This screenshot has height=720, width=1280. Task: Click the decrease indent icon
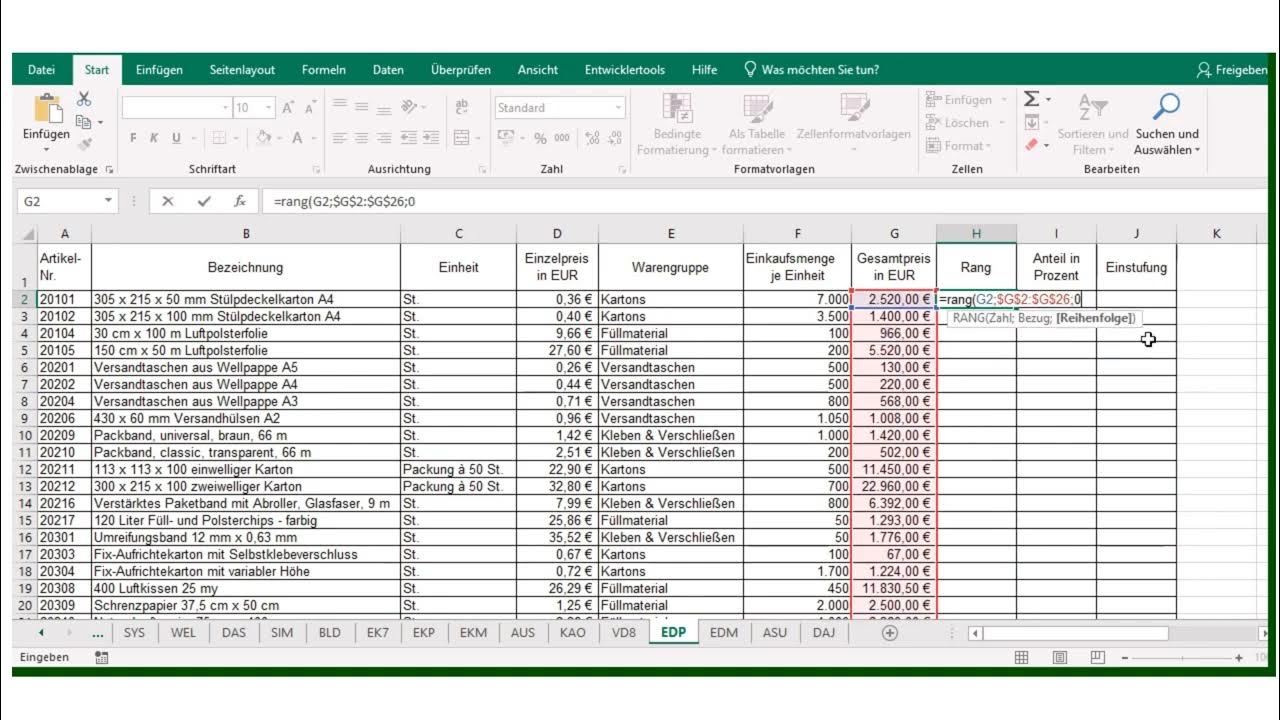pyautogui.click(x=408, y=138)
